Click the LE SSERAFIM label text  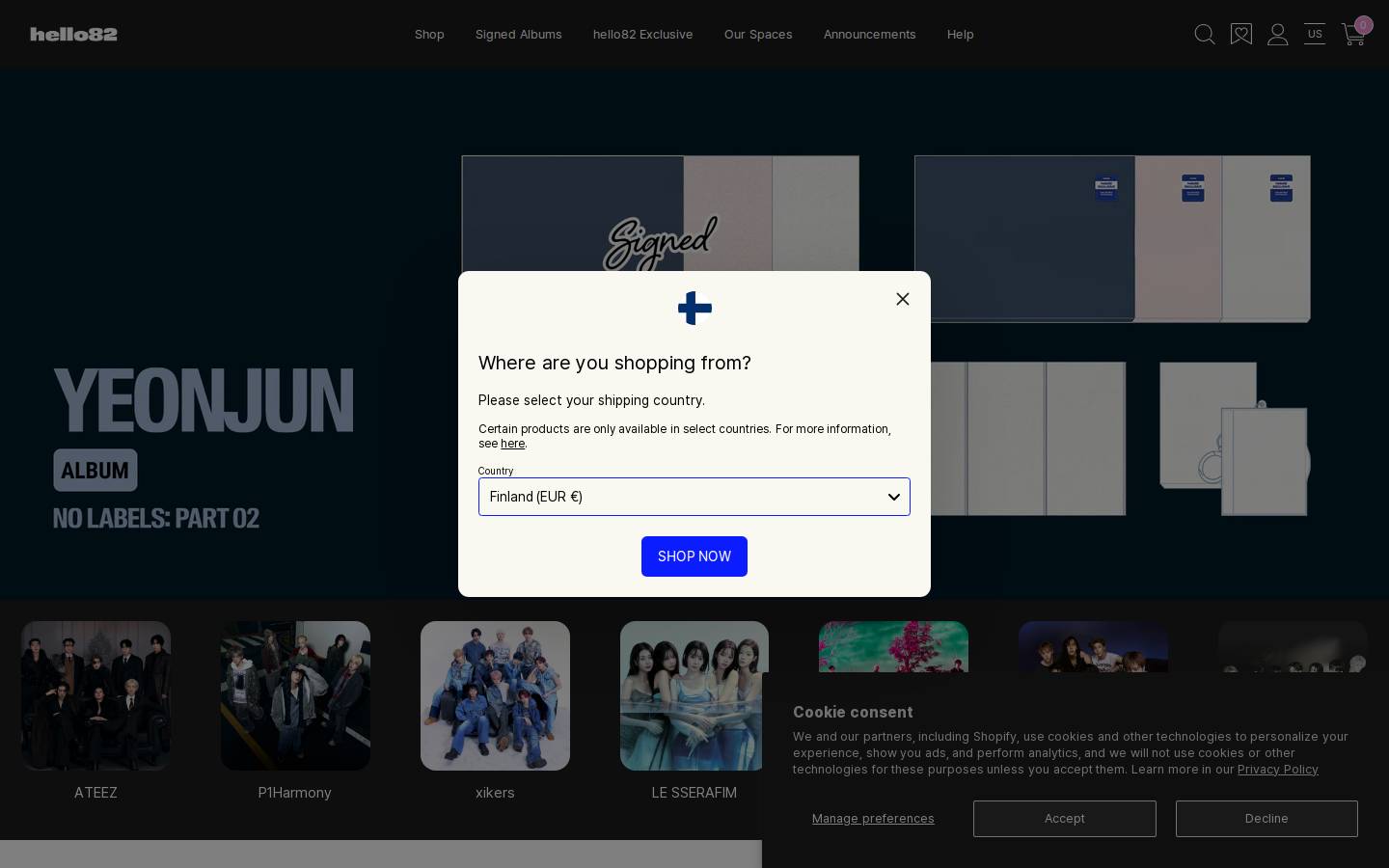click(x=694, y=793)
